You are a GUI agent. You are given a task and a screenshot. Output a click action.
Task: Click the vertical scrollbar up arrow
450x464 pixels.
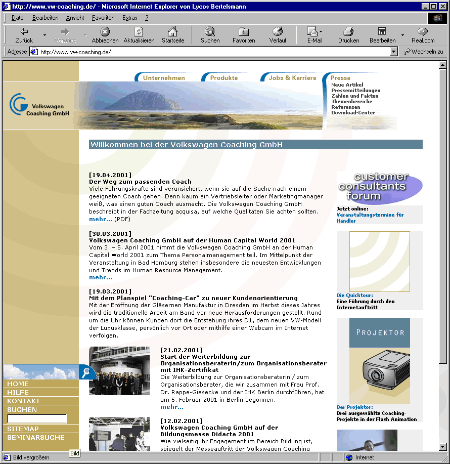point(443,65)
